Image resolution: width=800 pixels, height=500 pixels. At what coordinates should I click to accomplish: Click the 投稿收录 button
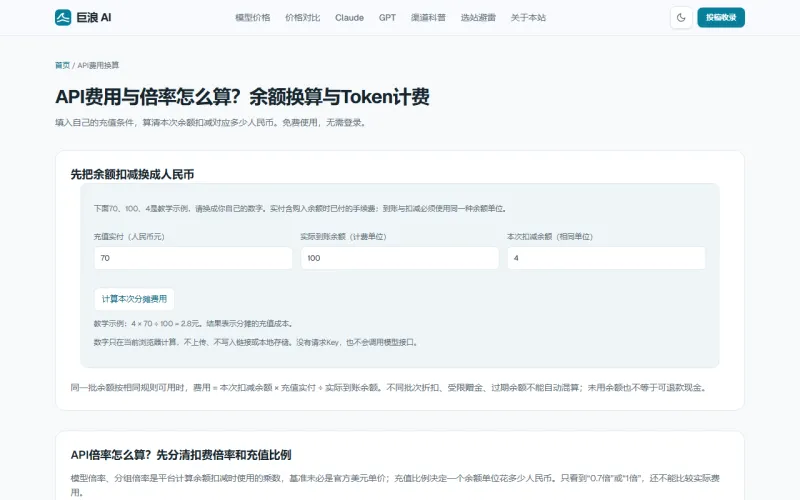pyautogui.click(x=721, y=17)
